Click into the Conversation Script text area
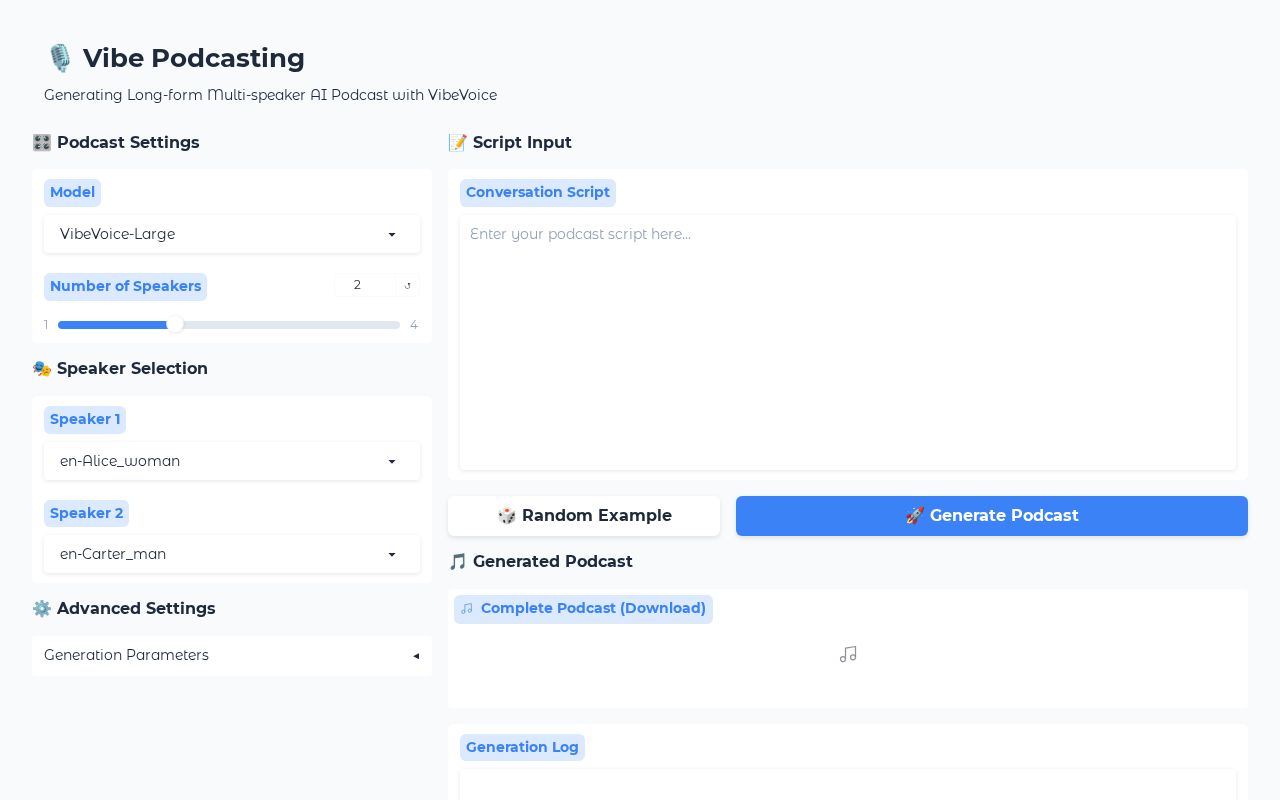Image resolution: width=1280 pixels, height=800 pixels. coord(848,342)
